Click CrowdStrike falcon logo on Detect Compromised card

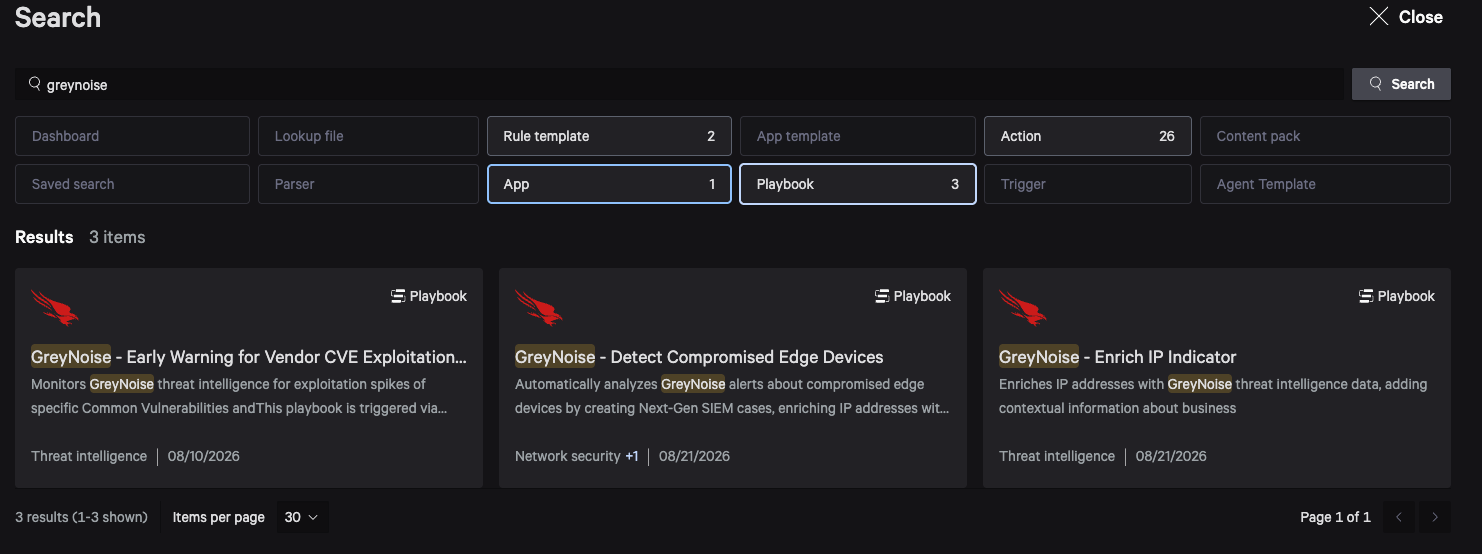tap(539, 307)
